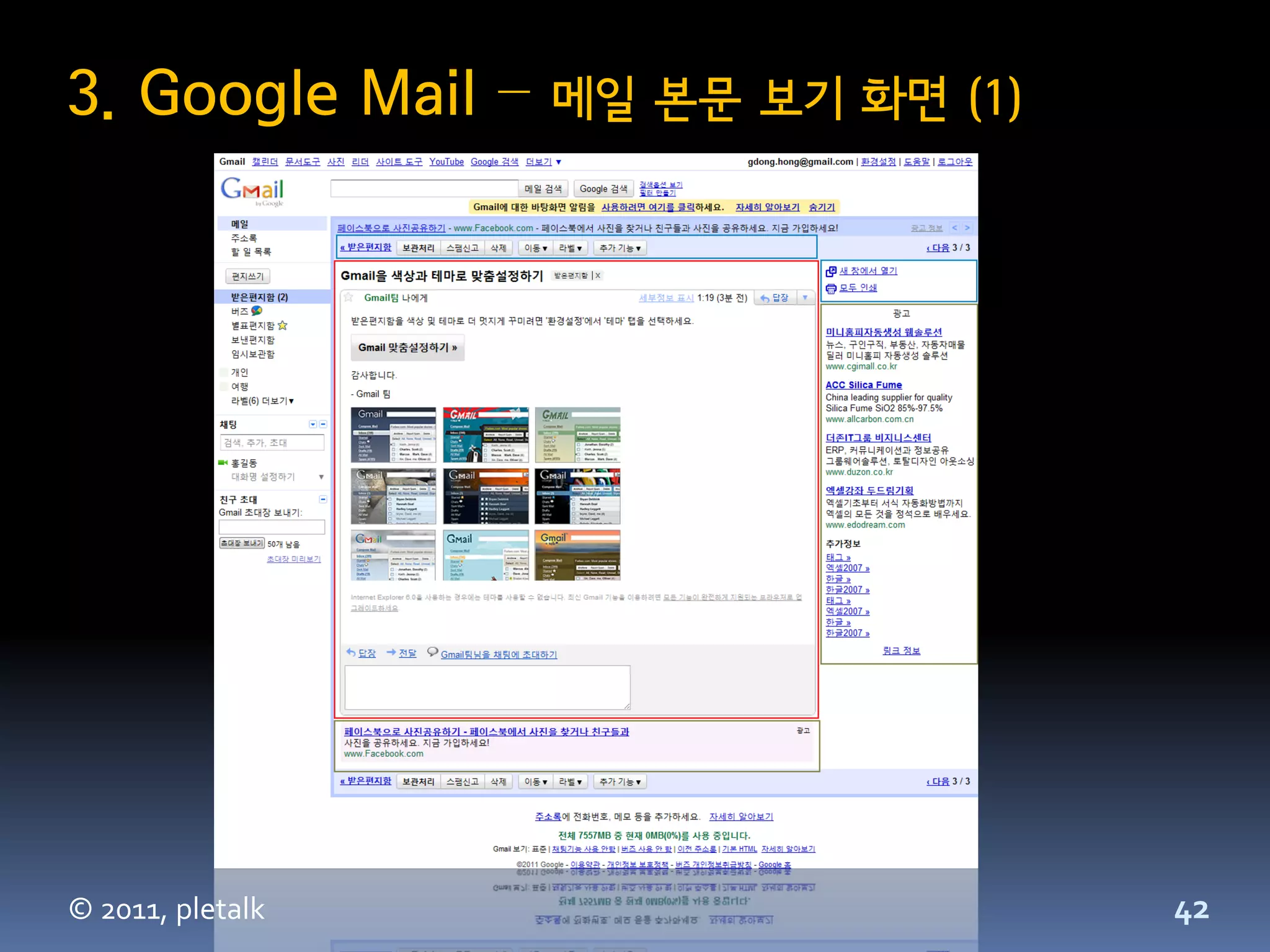Click the Google 검색 button
1270x952 pixels.
pyautogui.click(x=603, y=189)
